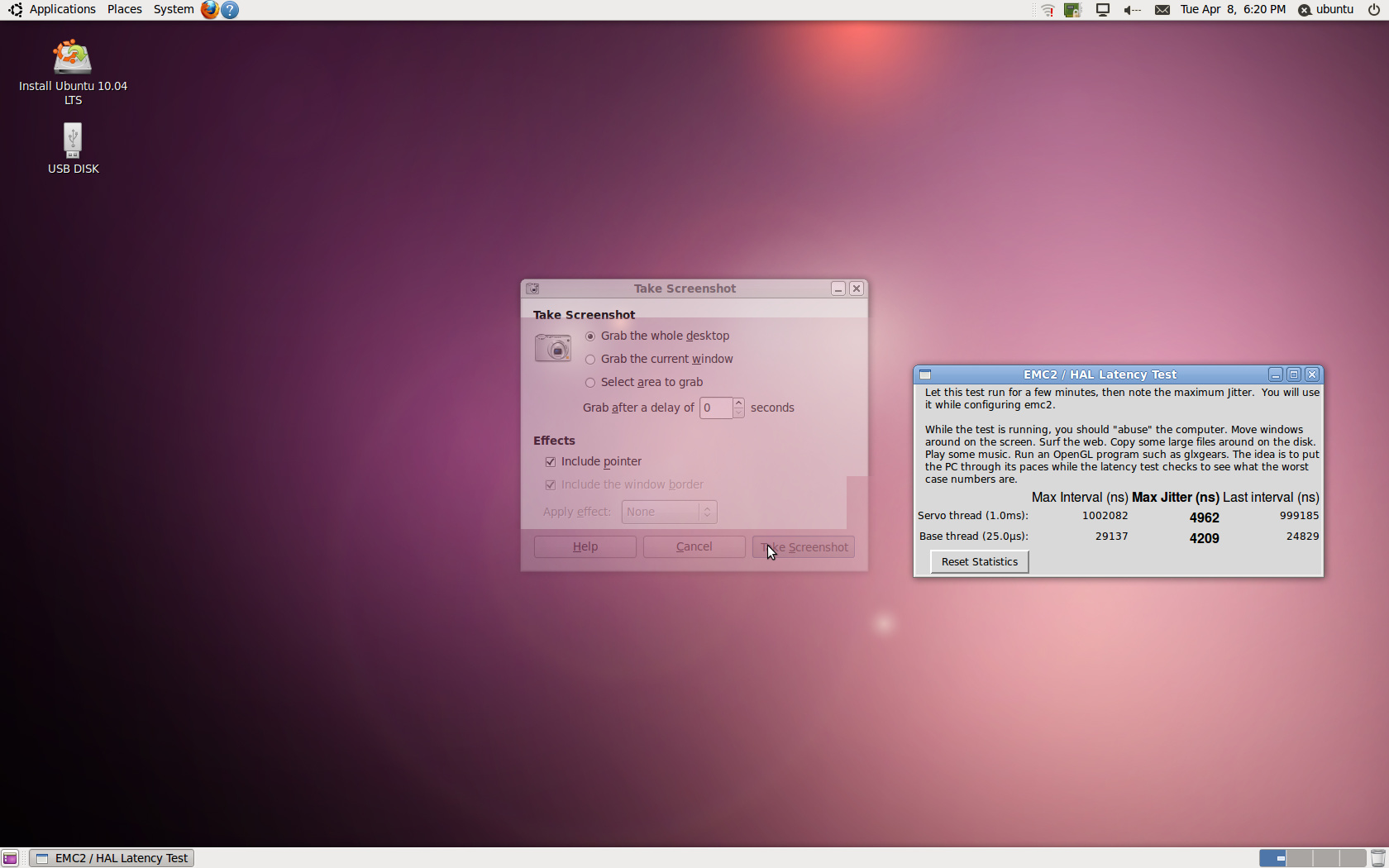
Task: Open the Install Ubuntu 10.04 LTS desktop icon
Action: click(x=73, y=58)
